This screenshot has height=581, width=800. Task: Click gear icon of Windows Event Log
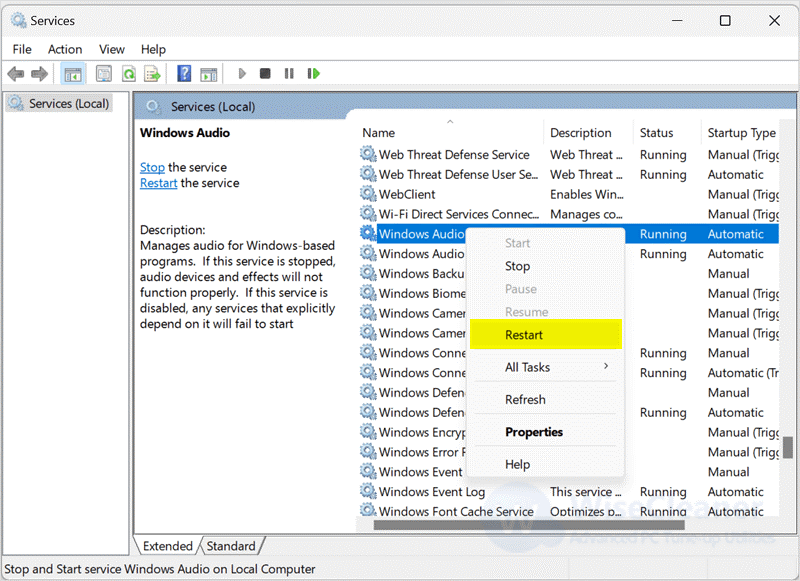368,491
